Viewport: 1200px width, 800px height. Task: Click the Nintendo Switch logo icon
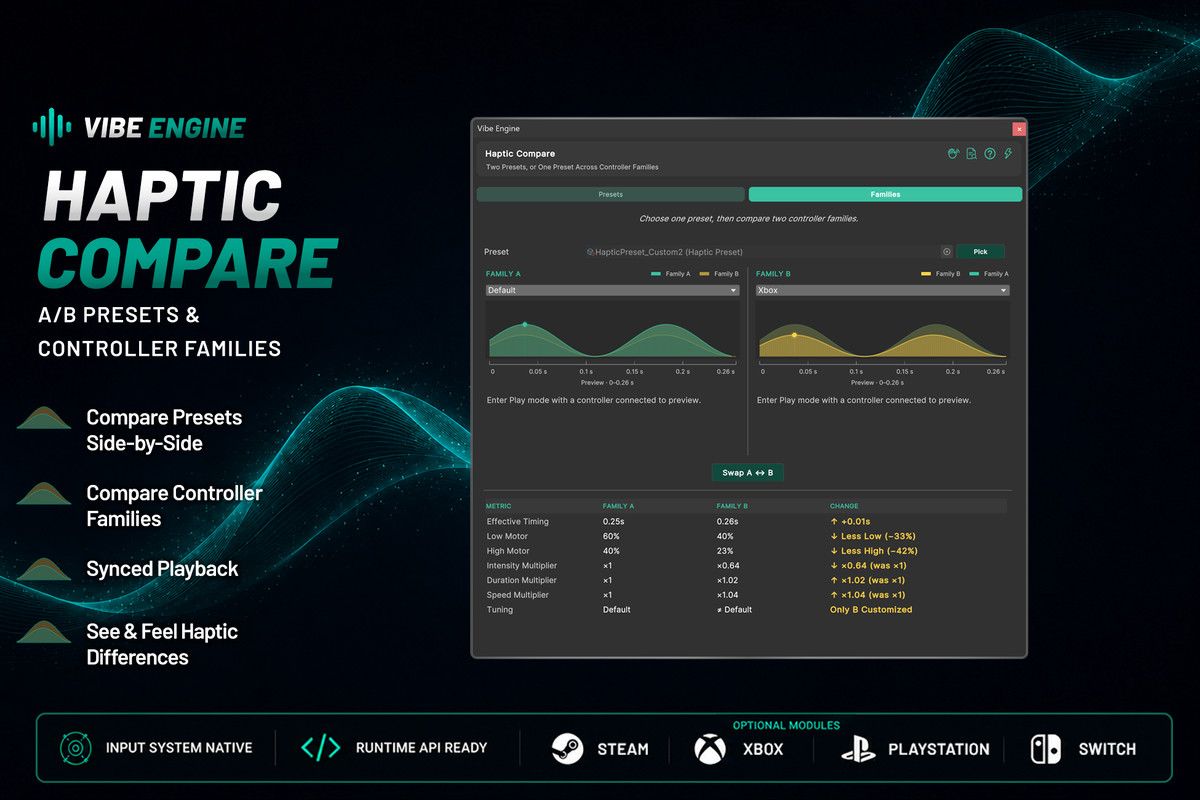(1046, 748)
